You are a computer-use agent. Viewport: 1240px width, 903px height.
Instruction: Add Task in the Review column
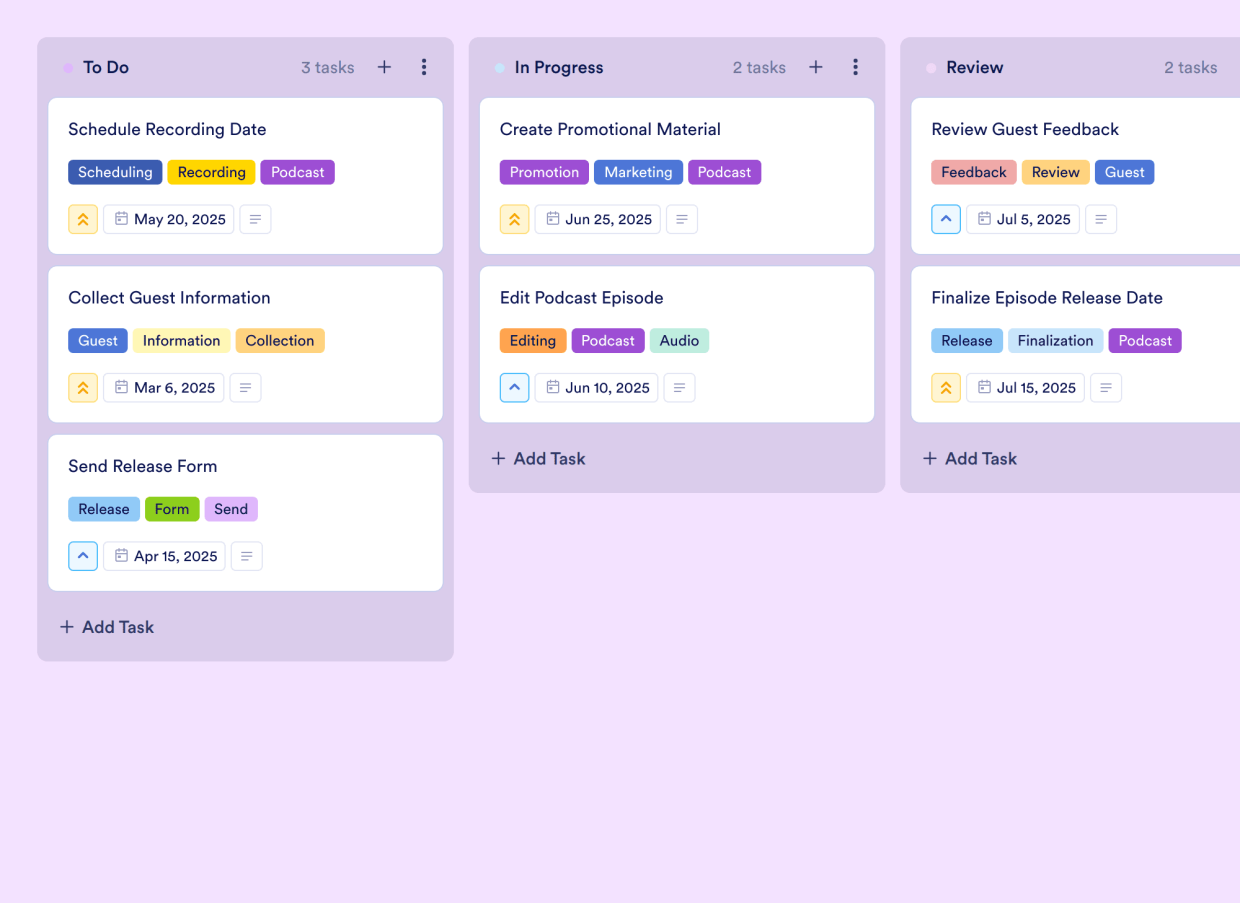point(969,458)
